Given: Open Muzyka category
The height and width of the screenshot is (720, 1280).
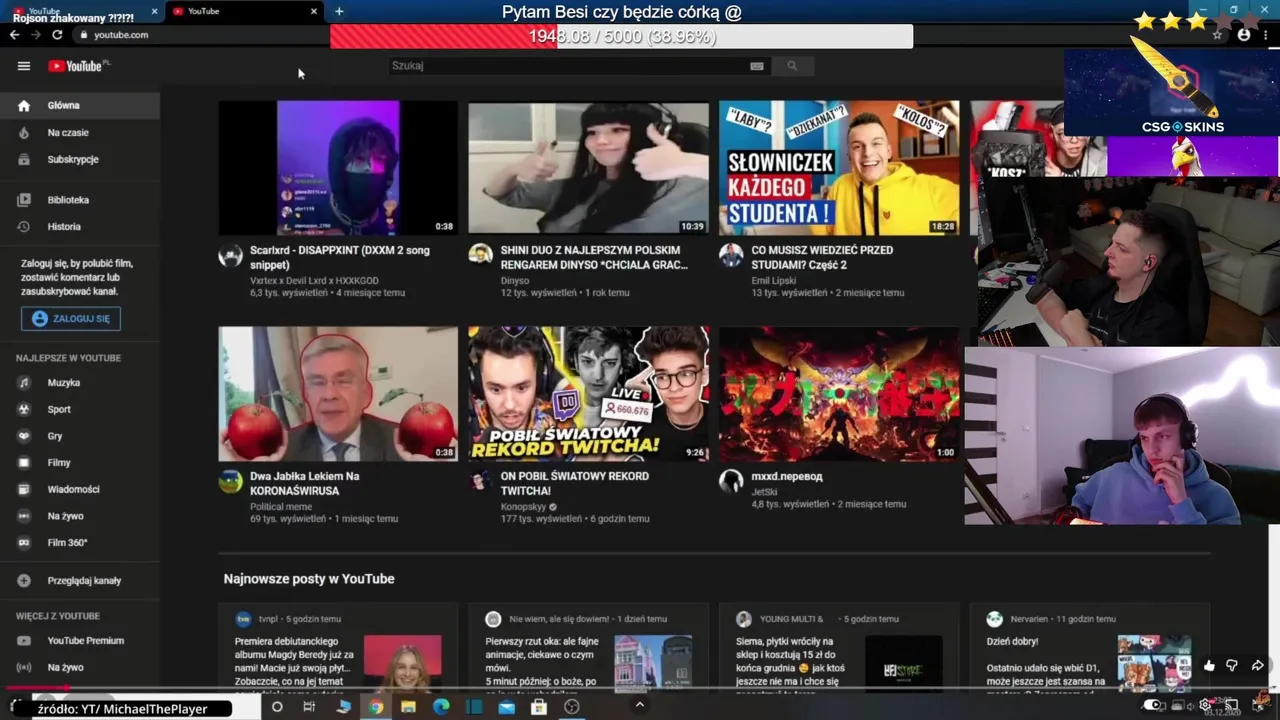Looking at the screenshot, I should coord(80,383).
